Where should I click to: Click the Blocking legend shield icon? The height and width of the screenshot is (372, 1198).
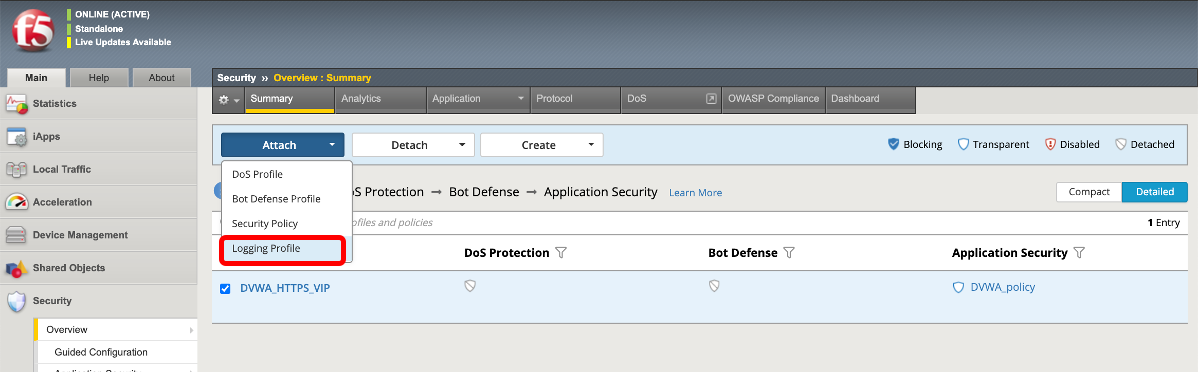coord(893,144)
